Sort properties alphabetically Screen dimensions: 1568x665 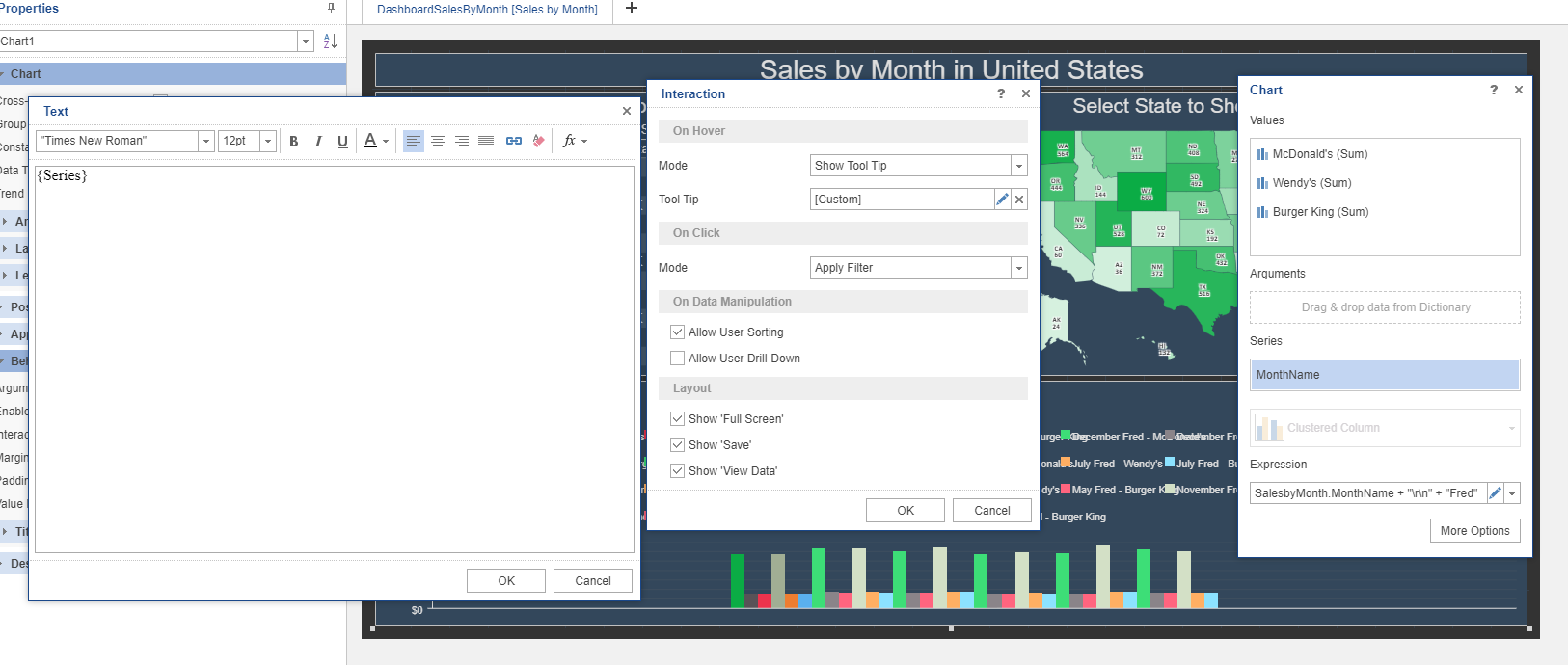click(330, 41)
